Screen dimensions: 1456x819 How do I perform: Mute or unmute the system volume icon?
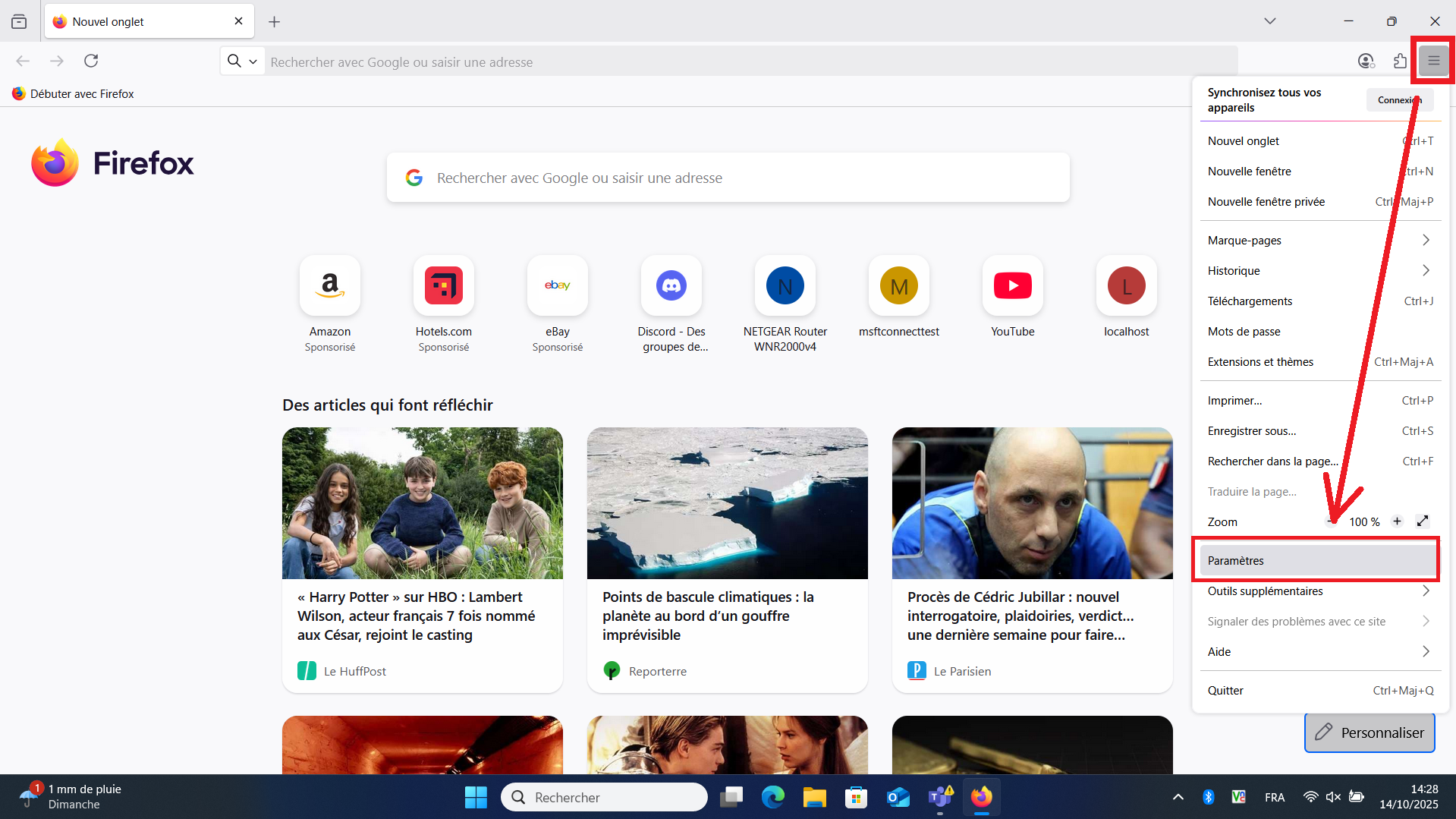[1333, 797]
